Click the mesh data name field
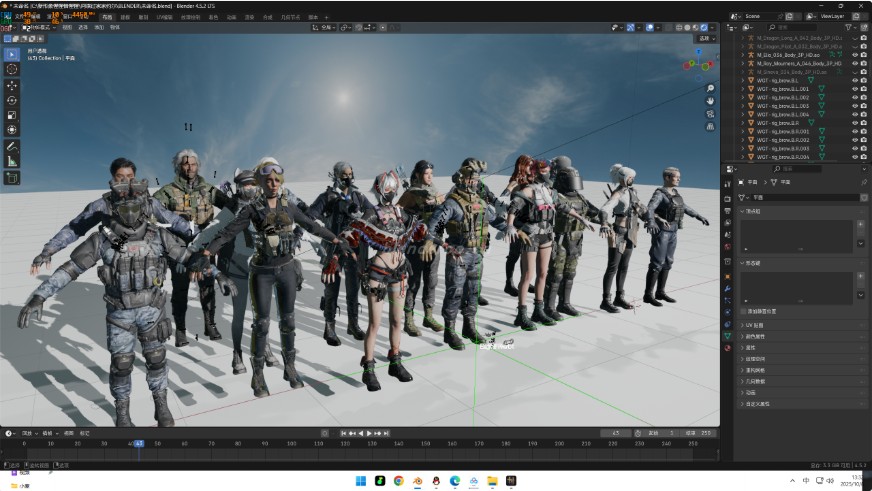 click(805, 197)
